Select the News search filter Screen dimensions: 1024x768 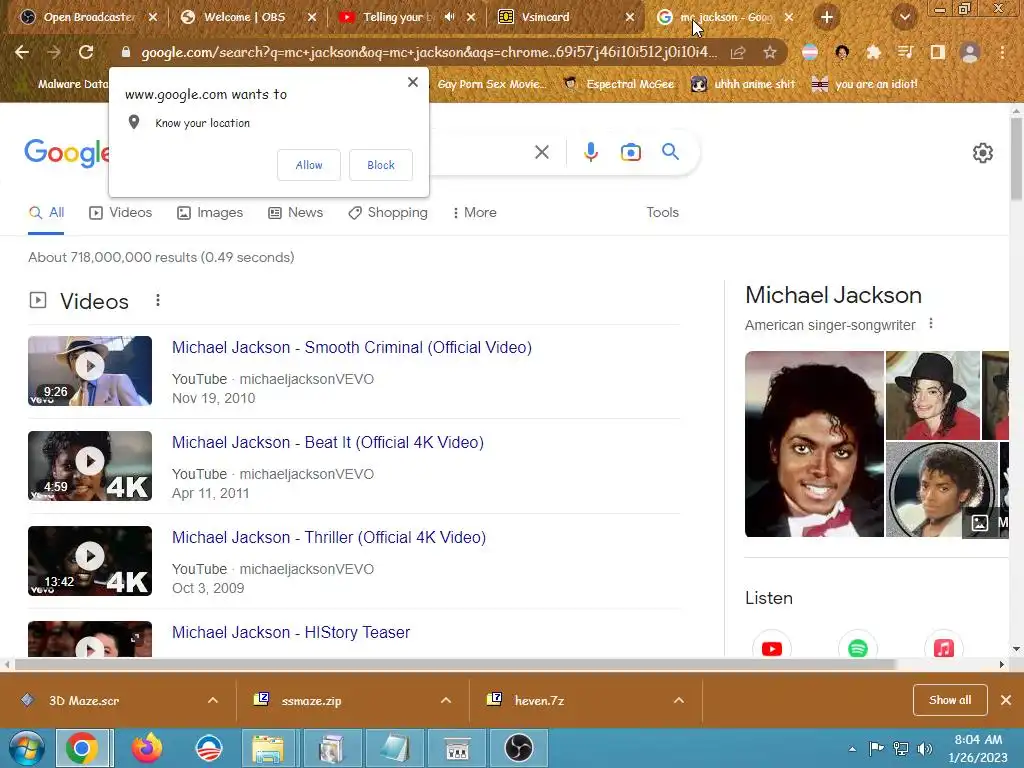tap(296, 212)
